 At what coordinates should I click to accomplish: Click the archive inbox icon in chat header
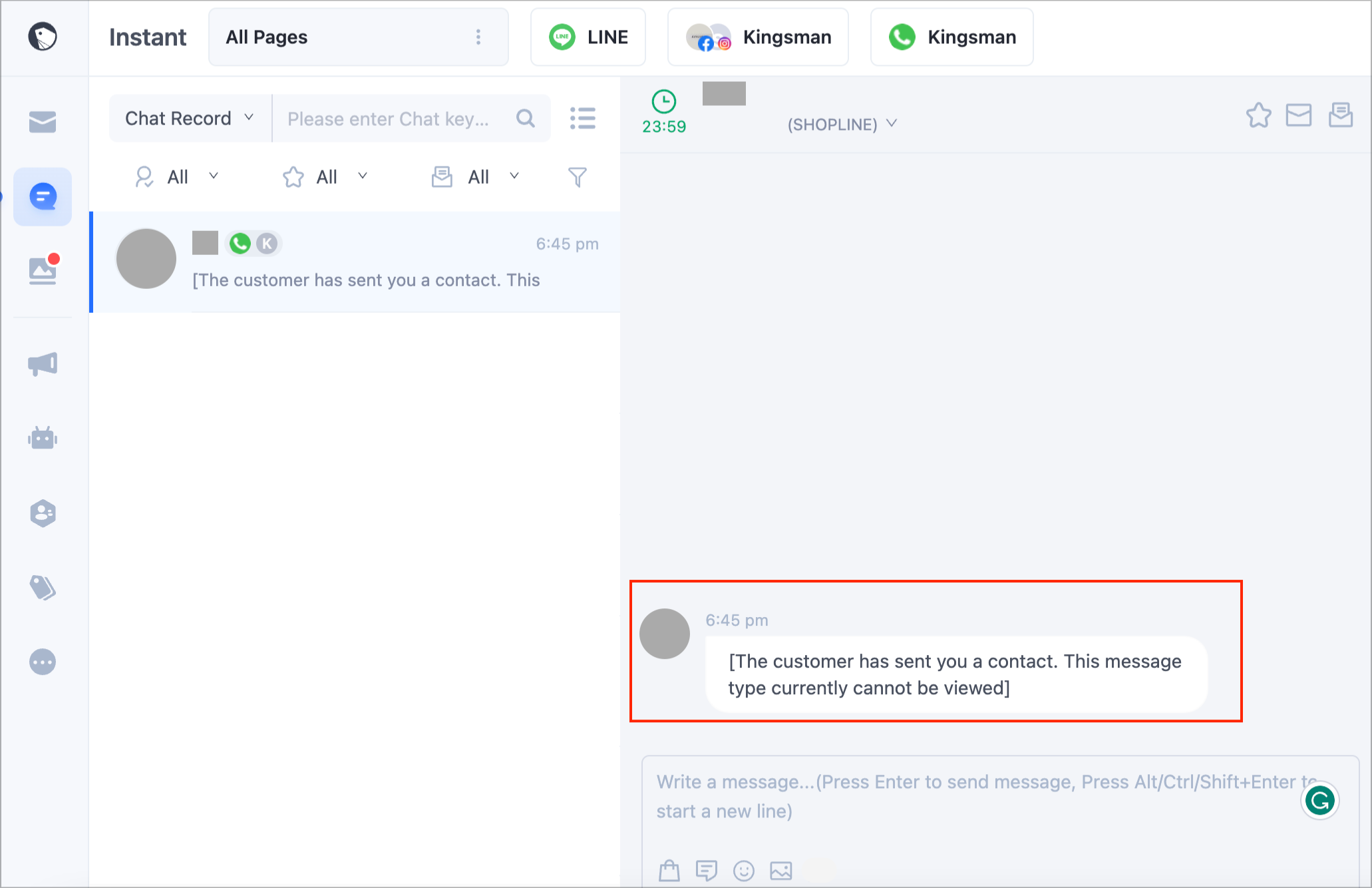[1341, 114]
